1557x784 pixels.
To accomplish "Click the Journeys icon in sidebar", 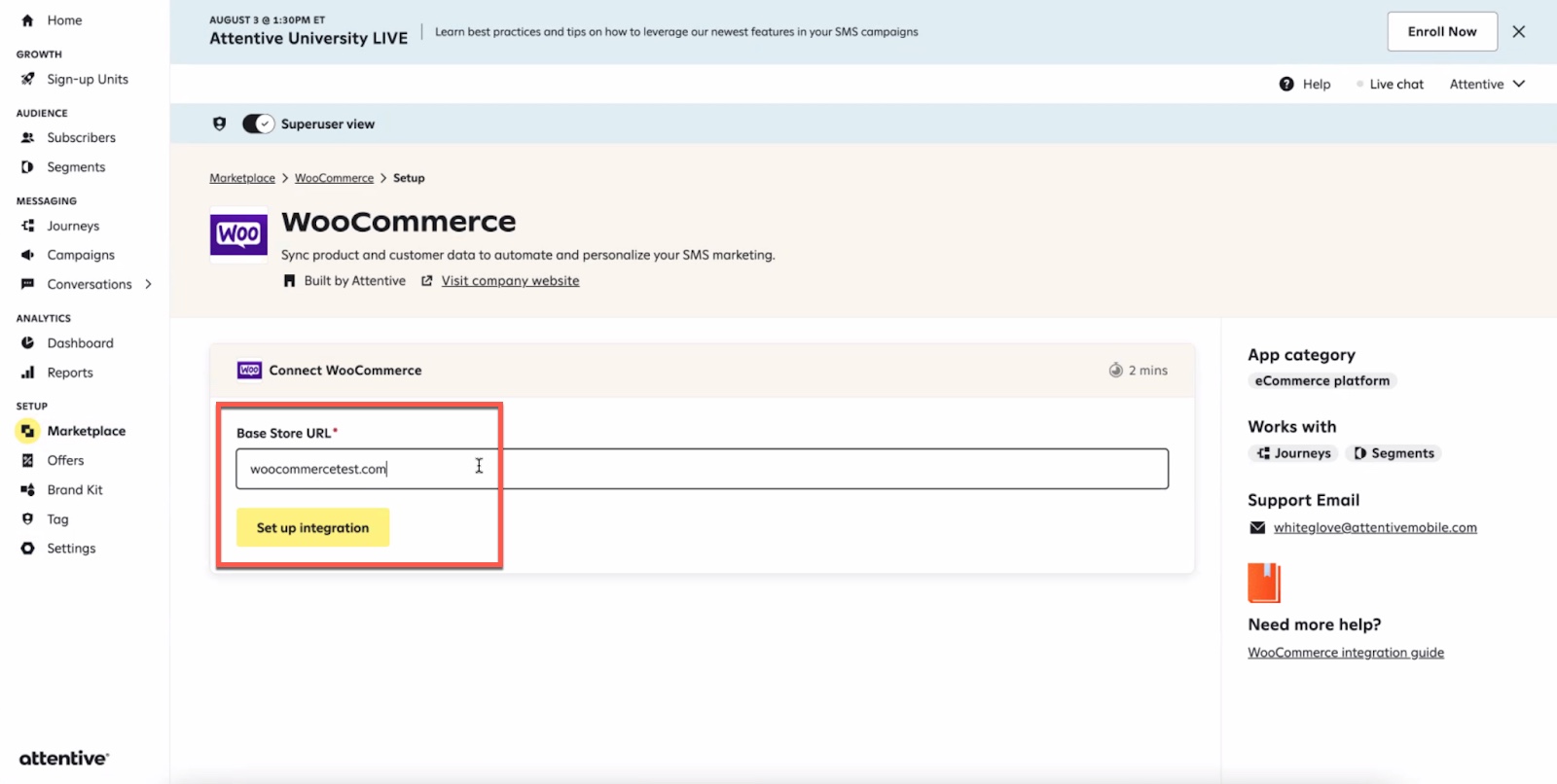I will point(27,226).
